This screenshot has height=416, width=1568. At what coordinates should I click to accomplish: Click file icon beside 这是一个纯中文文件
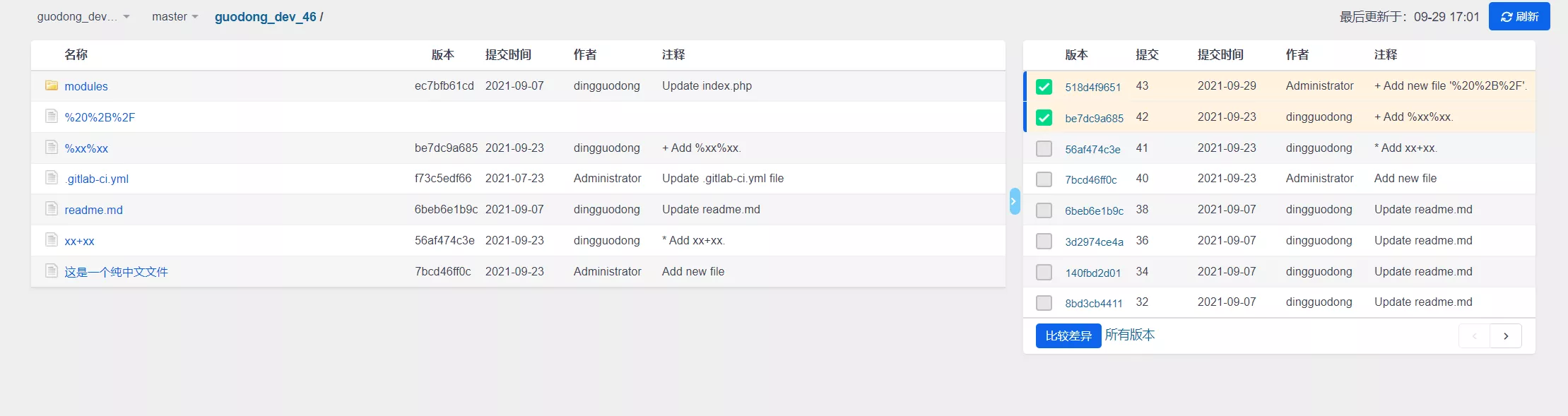click(x=52, y=271)
